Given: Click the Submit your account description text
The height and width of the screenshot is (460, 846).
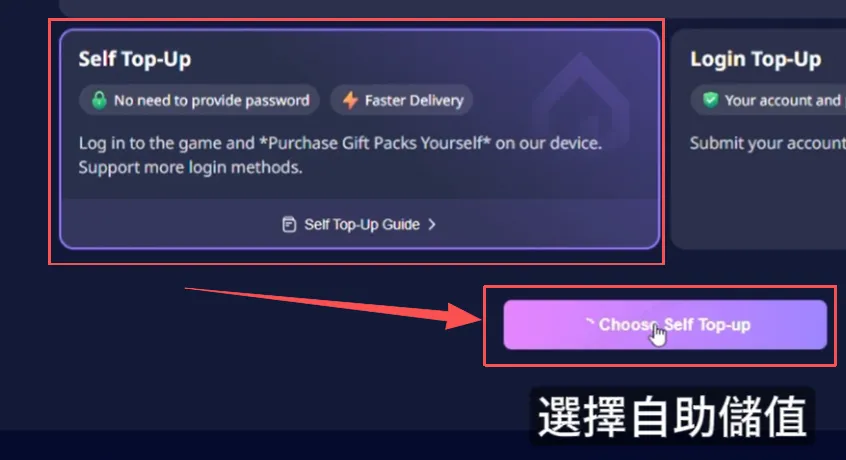Looking at the screenshot, I should 767,143.
